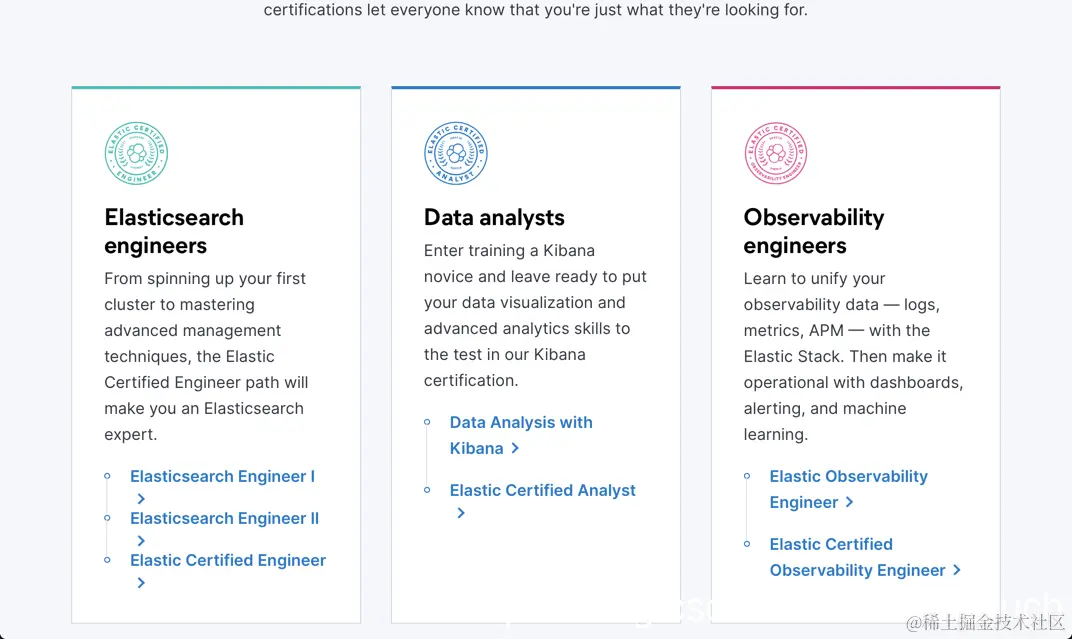The image size is (1072, 639).
Task: Click the chevron under Elasticsearch Engineer I
Action: point(141,498)
